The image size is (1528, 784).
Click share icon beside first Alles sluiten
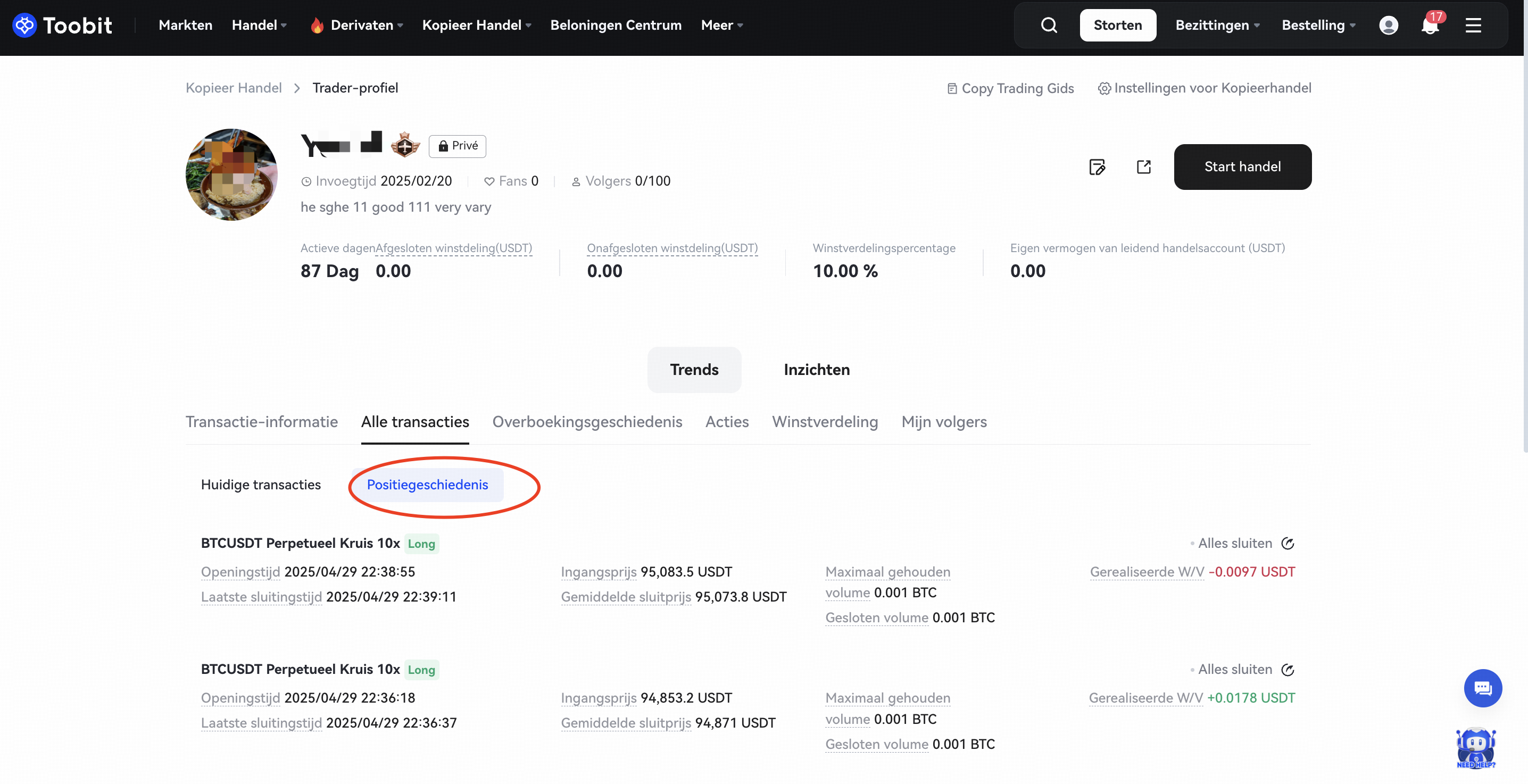pyautogui.click(x=1287, y=543)
